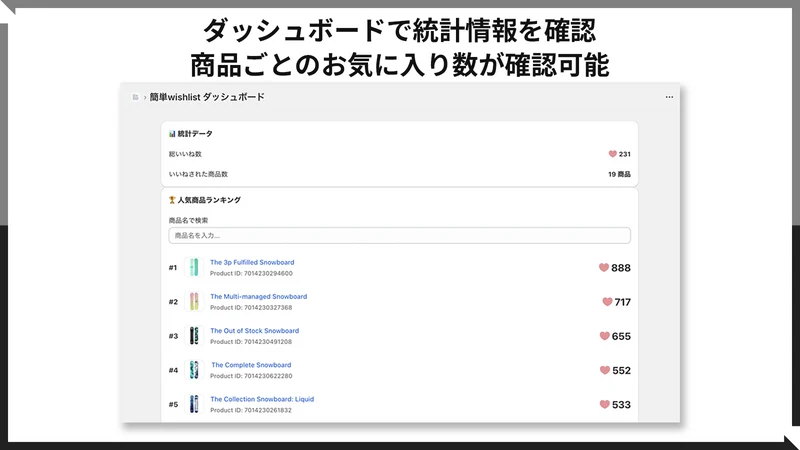Click Product ID: 7014230622280 text
The image size is (800, 450).
coord(251,376)
